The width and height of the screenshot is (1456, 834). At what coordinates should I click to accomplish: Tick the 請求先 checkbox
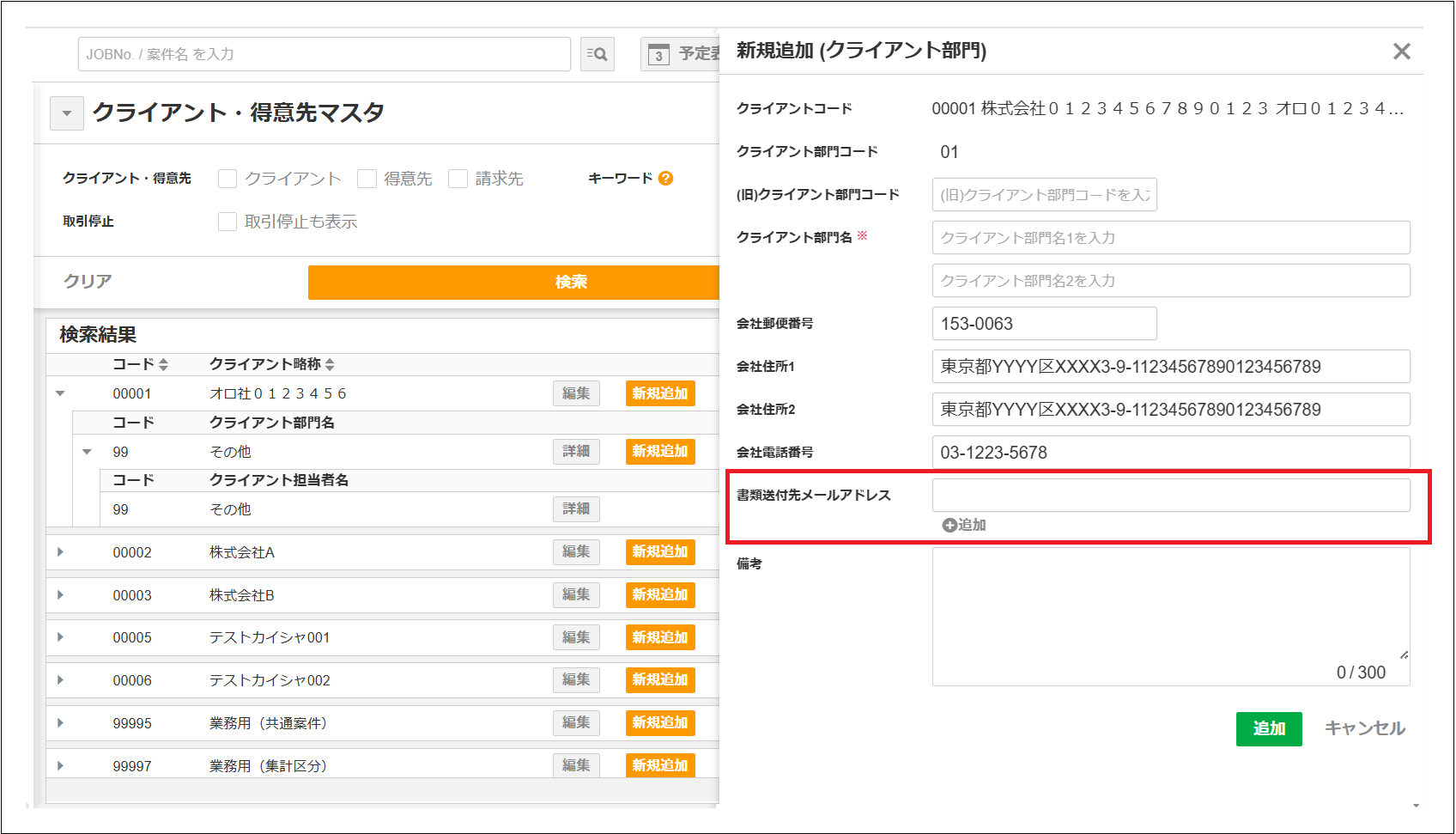point(458,179)
